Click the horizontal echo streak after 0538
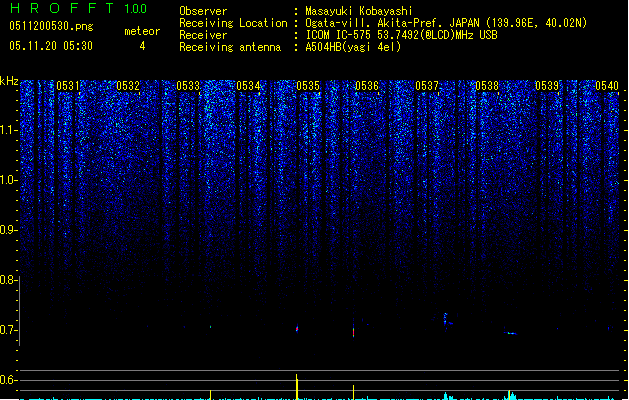 coord(510,333)
